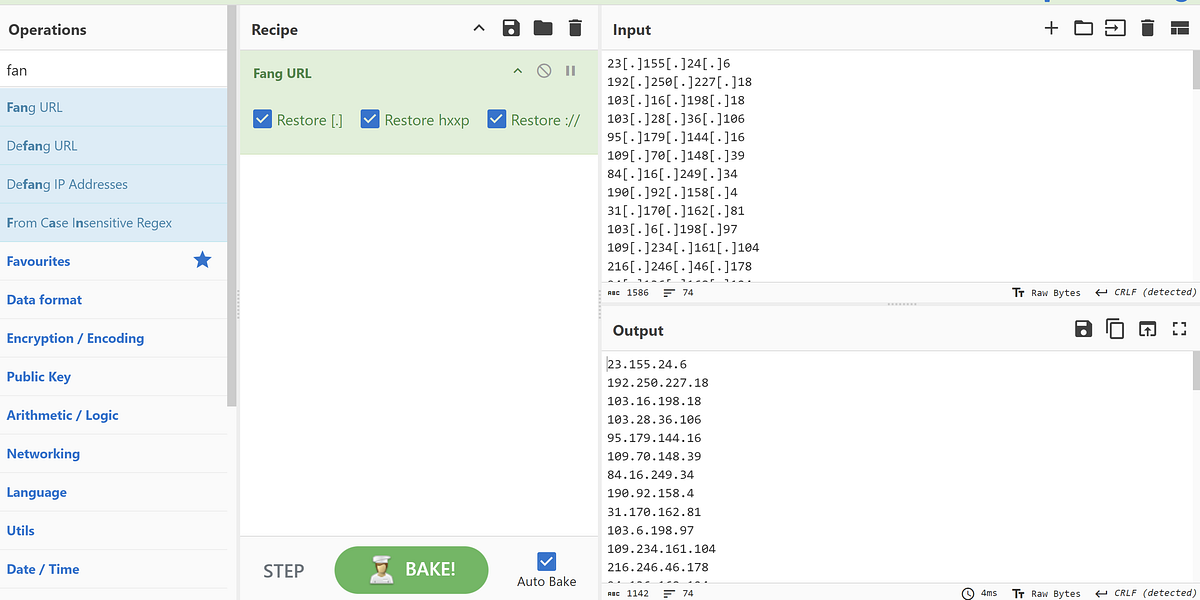The image size is (1200, 600).
Task: Open the Networking category
Action: [x=43, y=453]
